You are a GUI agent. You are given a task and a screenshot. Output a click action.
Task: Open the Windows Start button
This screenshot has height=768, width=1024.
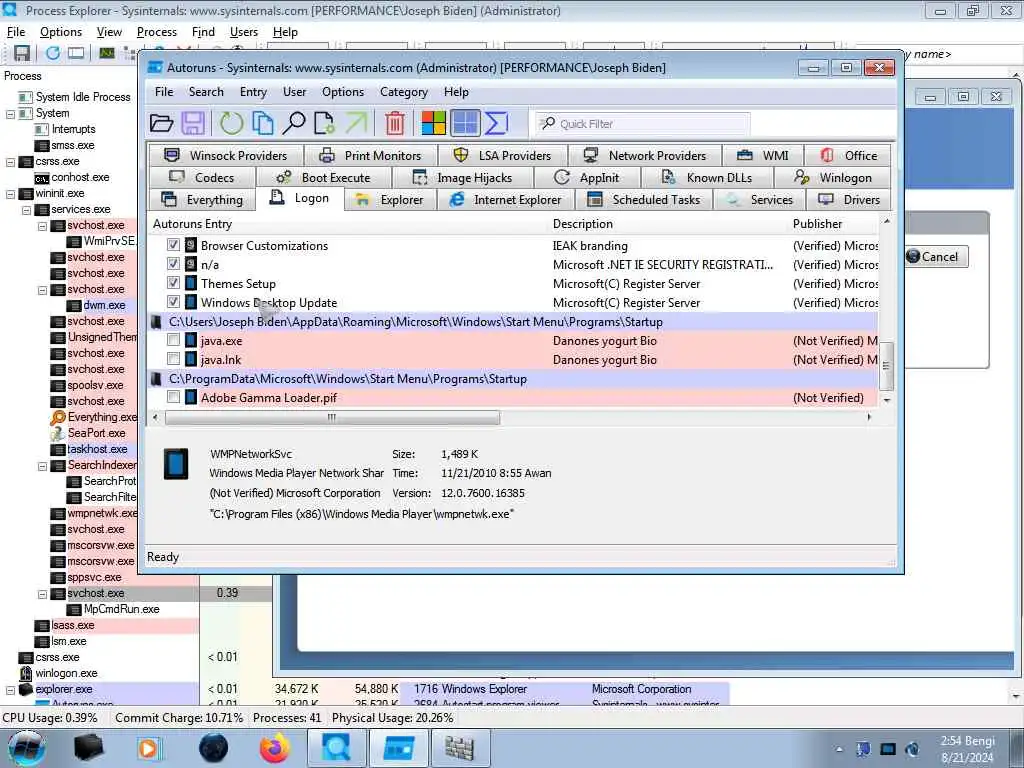pyautogui.click(x=26, y=748)
